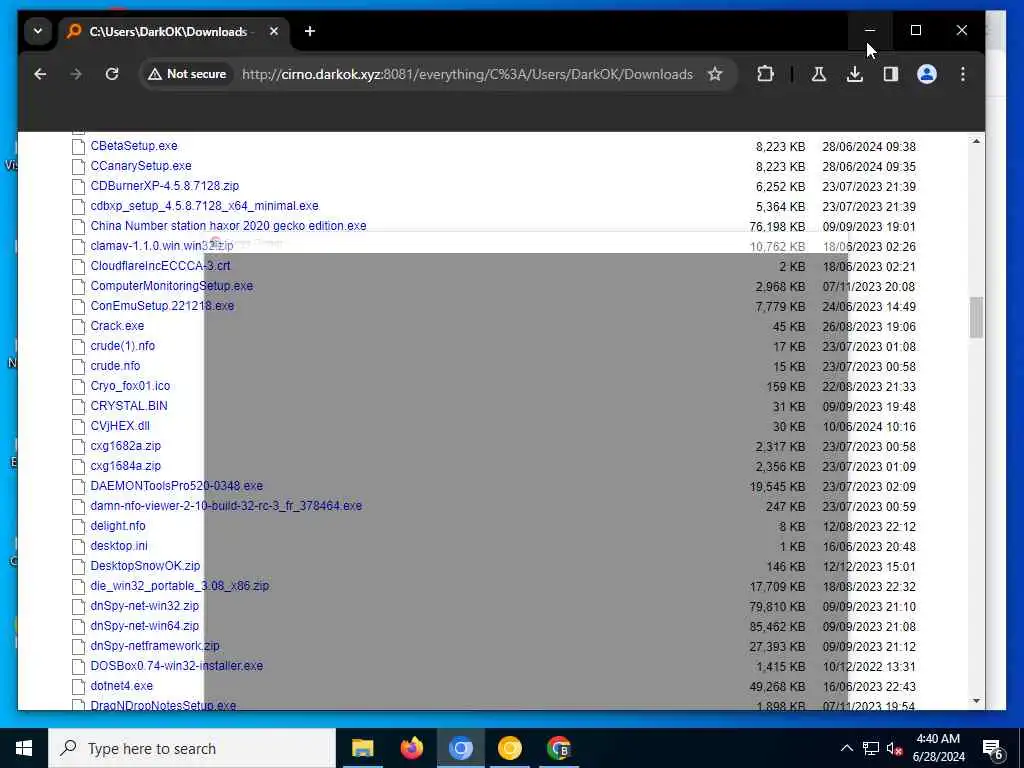Open Chrome Beta from taskbar
Image resolution: width=1024 pixels, height=768 pixels.
point(558,748)
